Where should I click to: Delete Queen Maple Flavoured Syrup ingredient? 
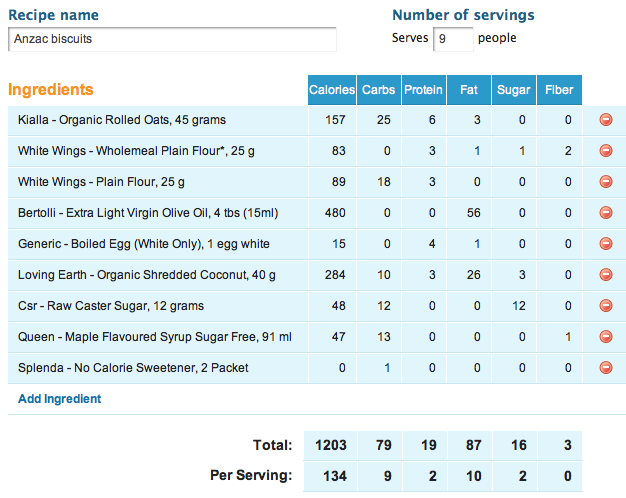point(606,337)
